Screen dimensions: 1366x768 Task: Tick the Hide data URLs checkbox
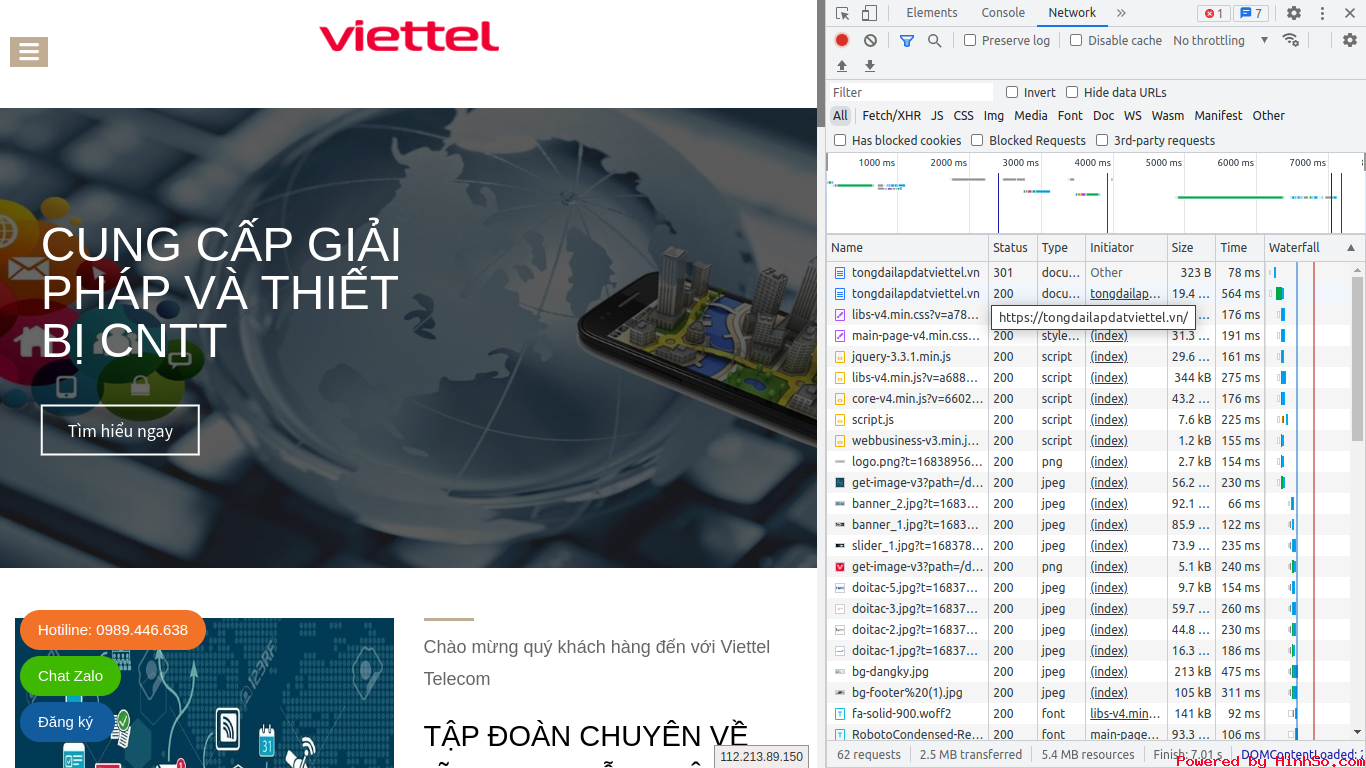tap(1072, 92)
